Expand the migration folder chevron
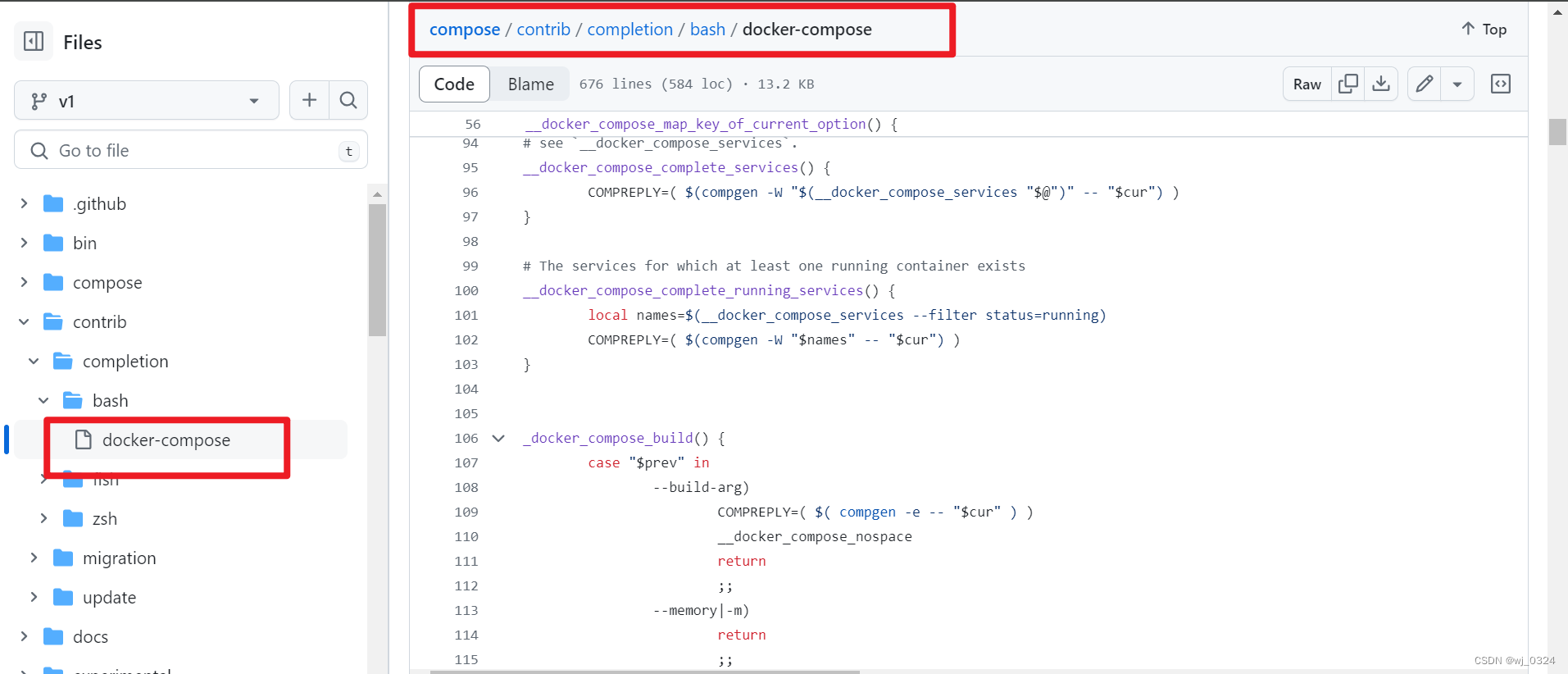Viewport: 1568px width, 674px height. [x=34, y=558]
